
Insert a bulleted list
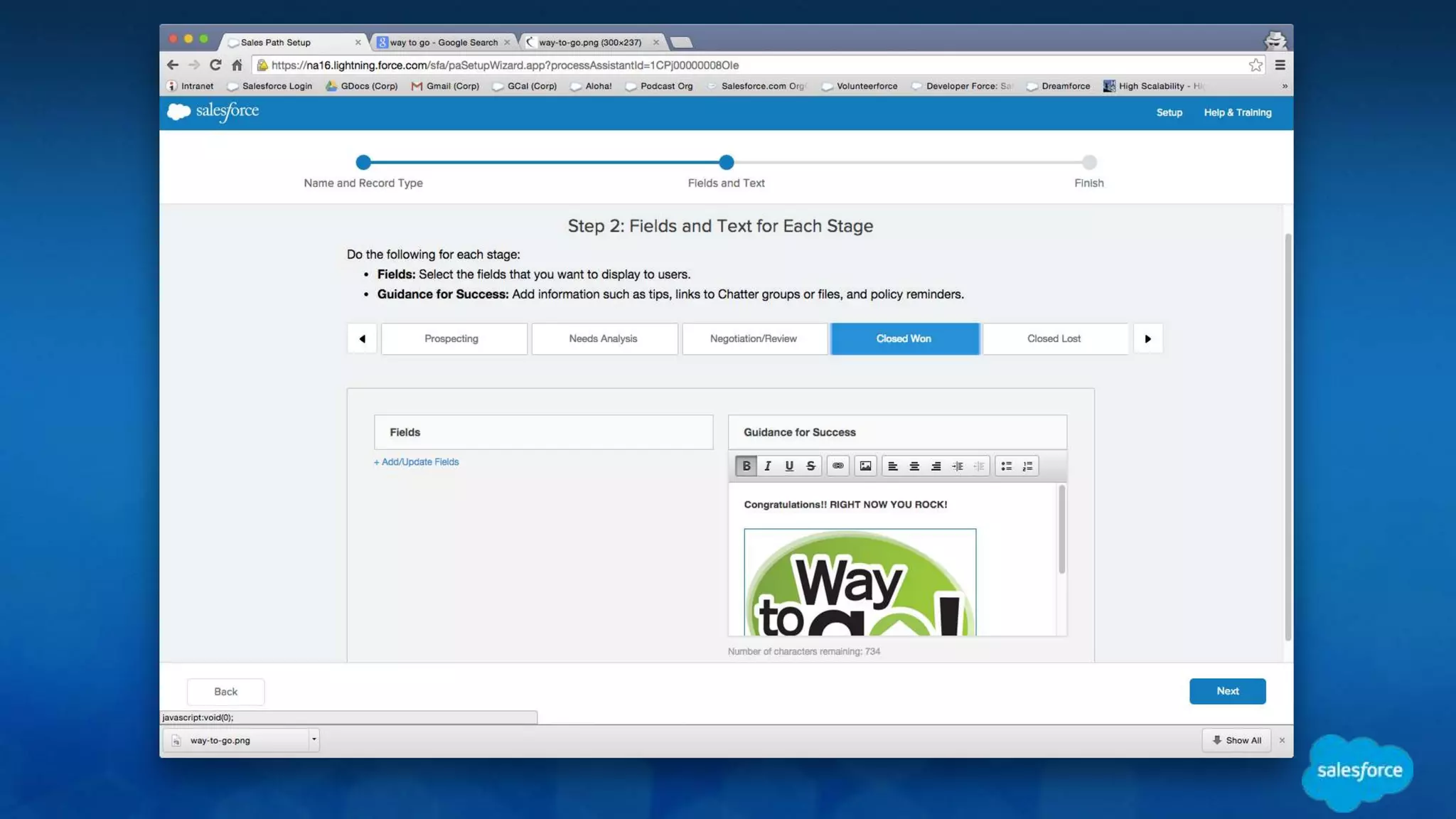[x=1006, y=466]
